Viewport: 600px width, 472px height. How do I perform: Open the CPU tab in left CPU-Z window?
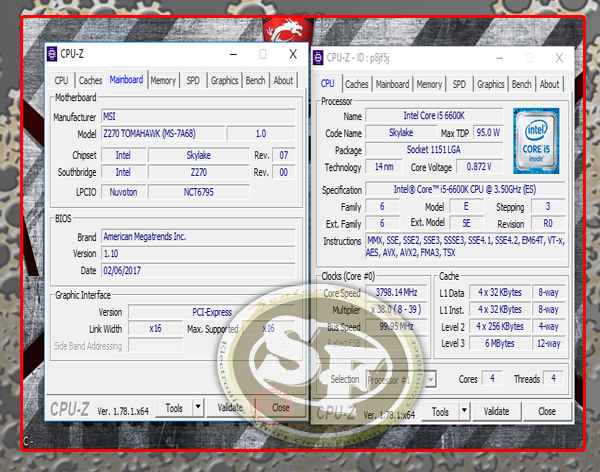[x=61, y=80]
